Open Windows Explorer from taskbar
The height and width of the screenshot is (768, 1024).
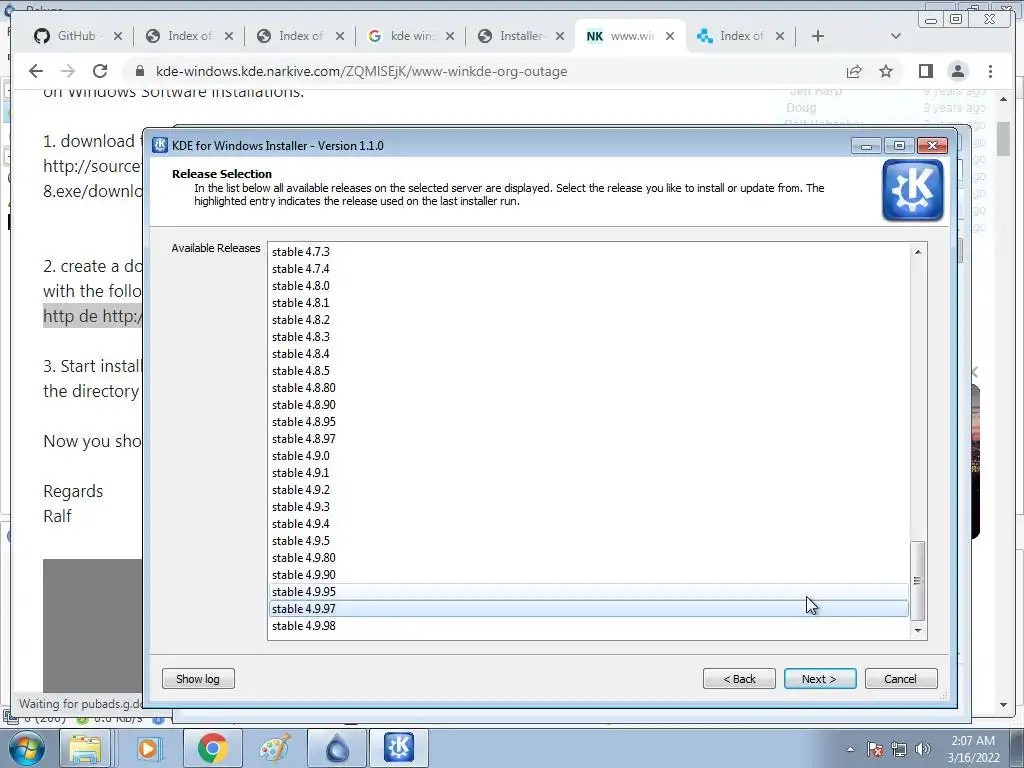(85, 748)
